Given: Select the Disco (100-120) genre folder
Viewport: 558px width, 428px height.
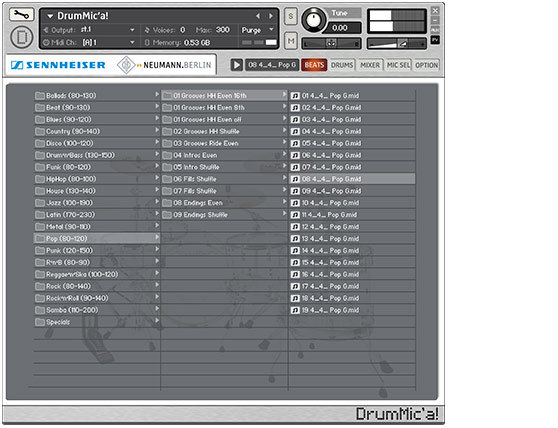Looking at the screenshot, I should 96,143.
